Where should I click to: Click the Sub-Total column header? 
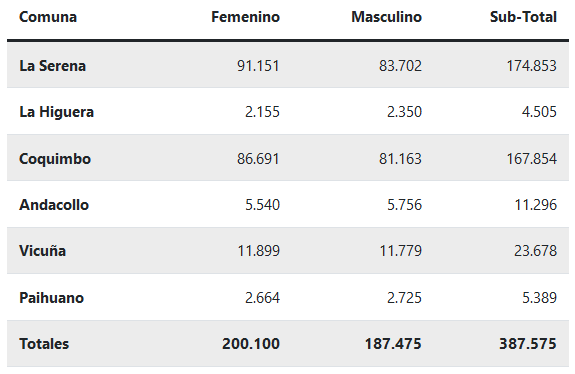[x=523, y=17]
